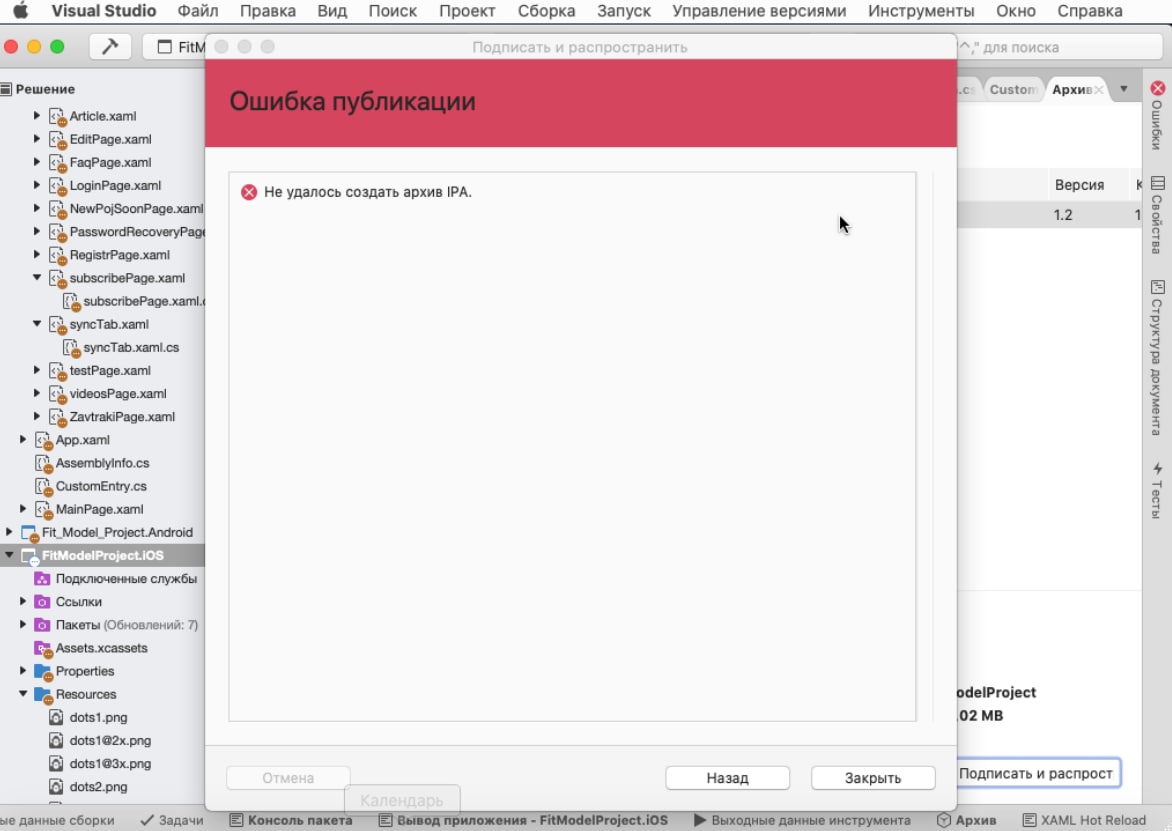Open the Тесты side panel
The image size is (1172, 831).
pyautogui.click(x=1157, y=490)
